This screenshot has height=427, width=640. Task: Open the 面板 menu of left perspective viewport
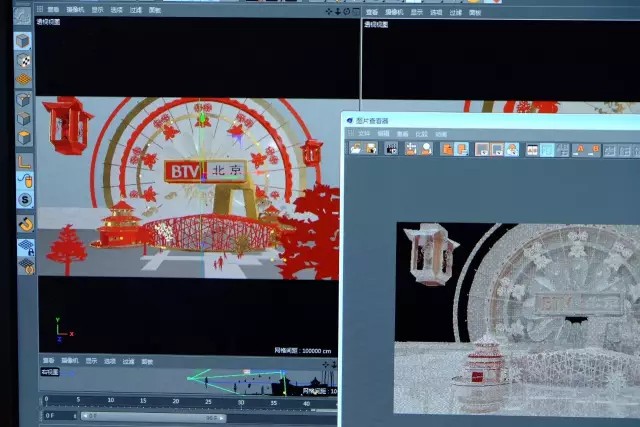pos(155,10)
